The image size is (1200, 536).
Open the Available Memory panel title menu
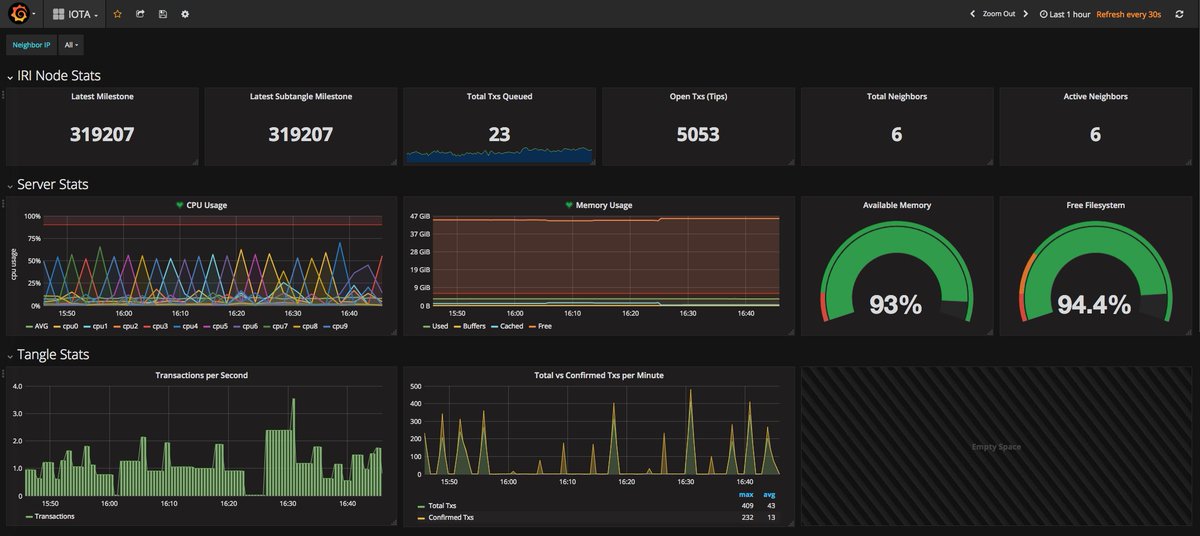click(896, 205)
